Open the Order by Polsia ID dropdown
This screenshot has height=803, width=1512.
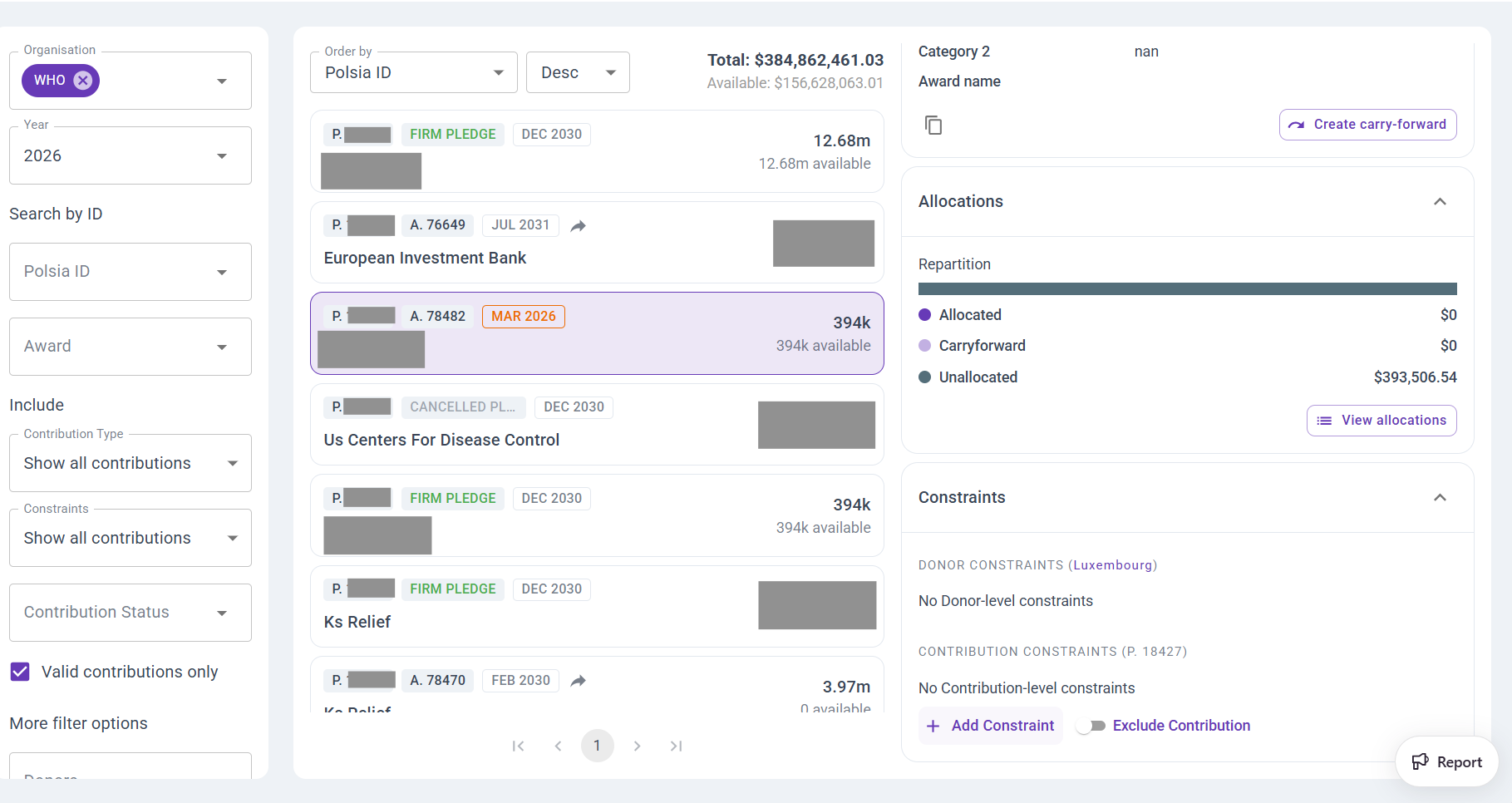413,73
